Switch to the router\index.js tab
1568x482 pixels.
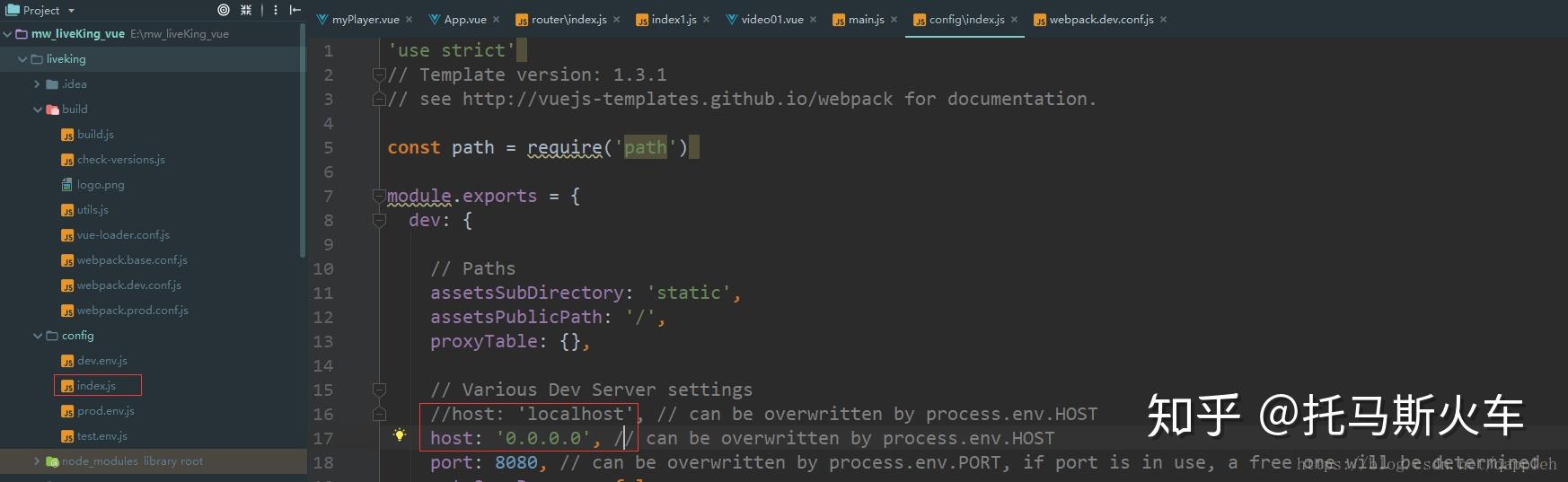[569, 20]
